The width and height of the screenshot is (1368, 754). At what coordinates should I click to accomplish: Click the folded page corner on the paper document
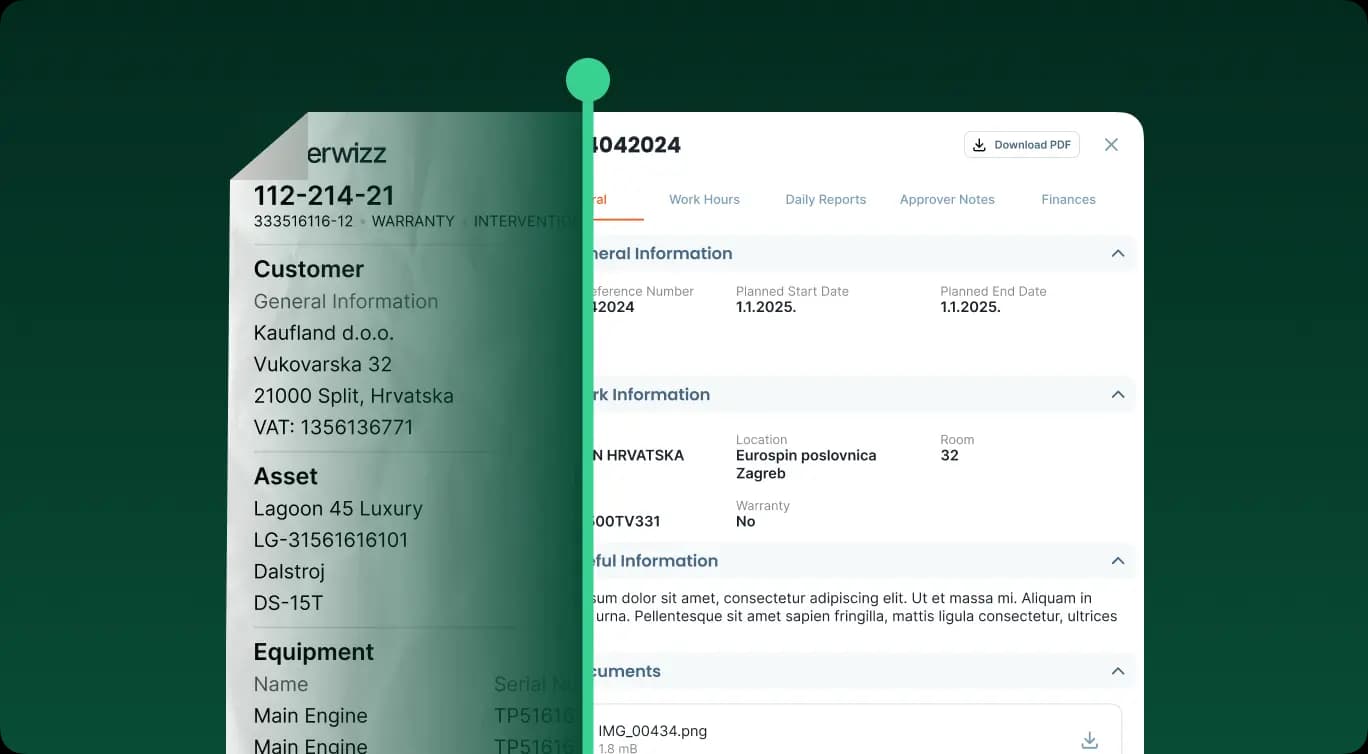(x=268, y=147)
